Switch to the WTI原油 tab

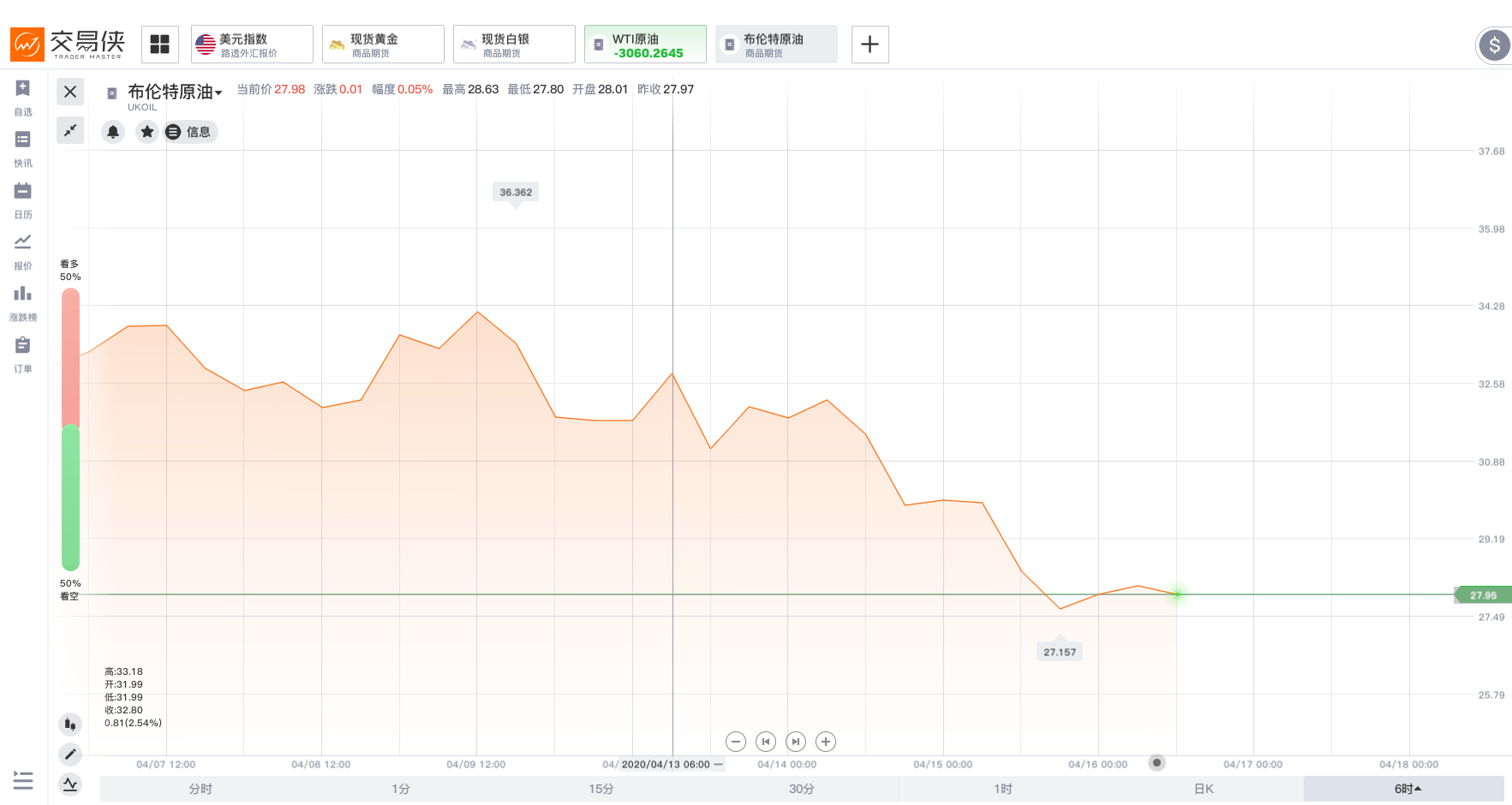click(645, 45)
